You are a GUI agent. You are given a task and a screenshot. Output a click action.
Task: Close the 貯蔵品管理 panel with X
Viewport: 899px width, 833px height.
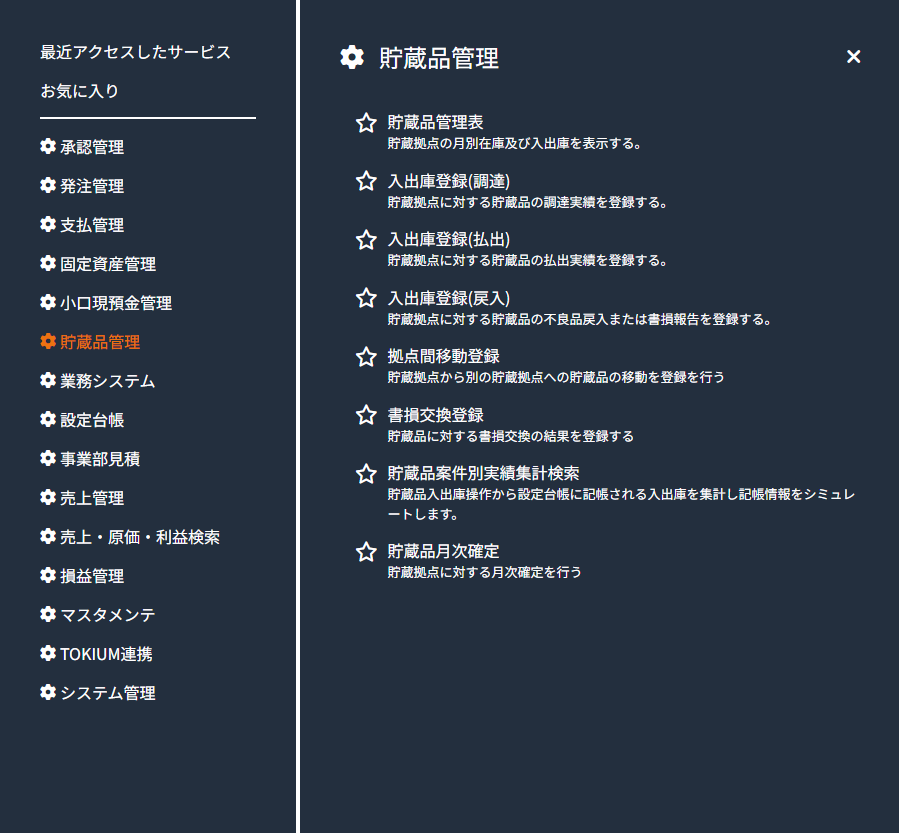(x=853, y=57)
